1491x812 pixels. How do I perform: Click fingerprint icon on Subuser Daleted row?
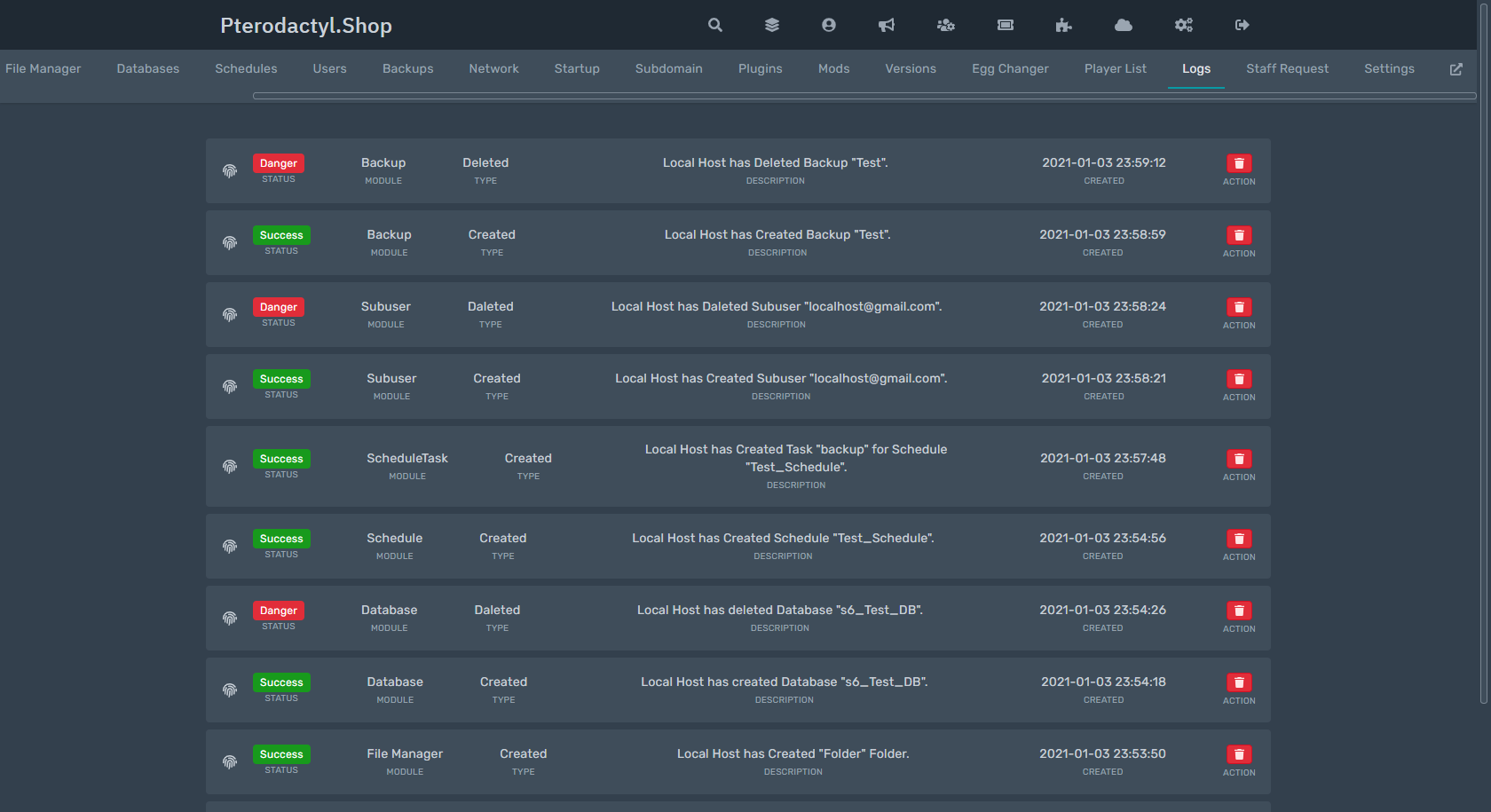pyautogui.click(x=230, y=314)
